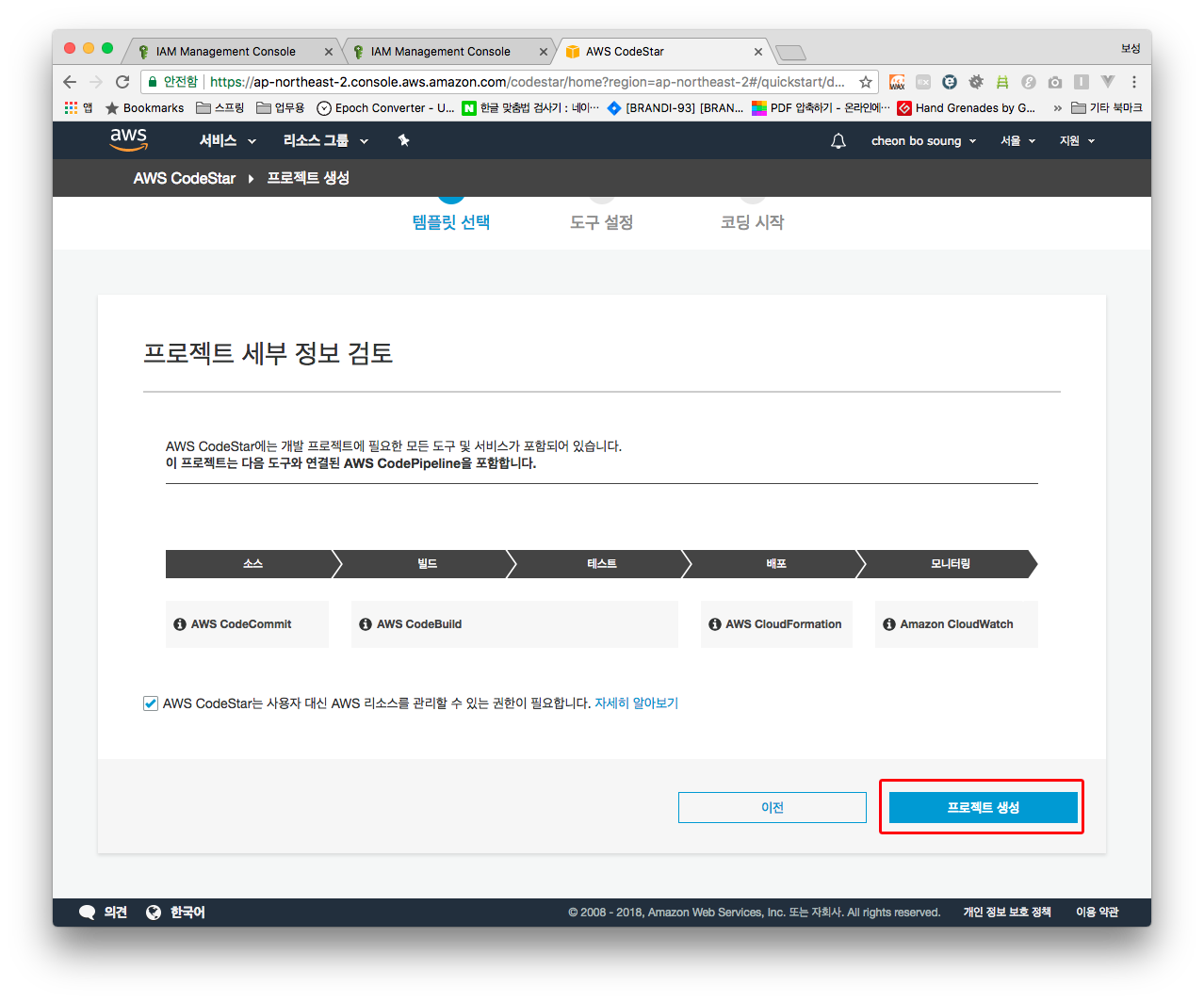Open the cheon bo soung account menu
This screenshot has height=1002, width=1204.
click(x=923, y=141)
